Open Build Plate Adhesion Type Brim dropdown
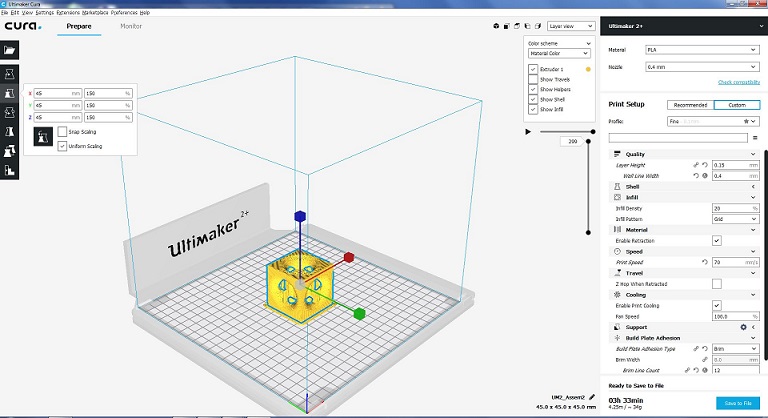This screenshot has width=768, height=418. pos(736,349)
